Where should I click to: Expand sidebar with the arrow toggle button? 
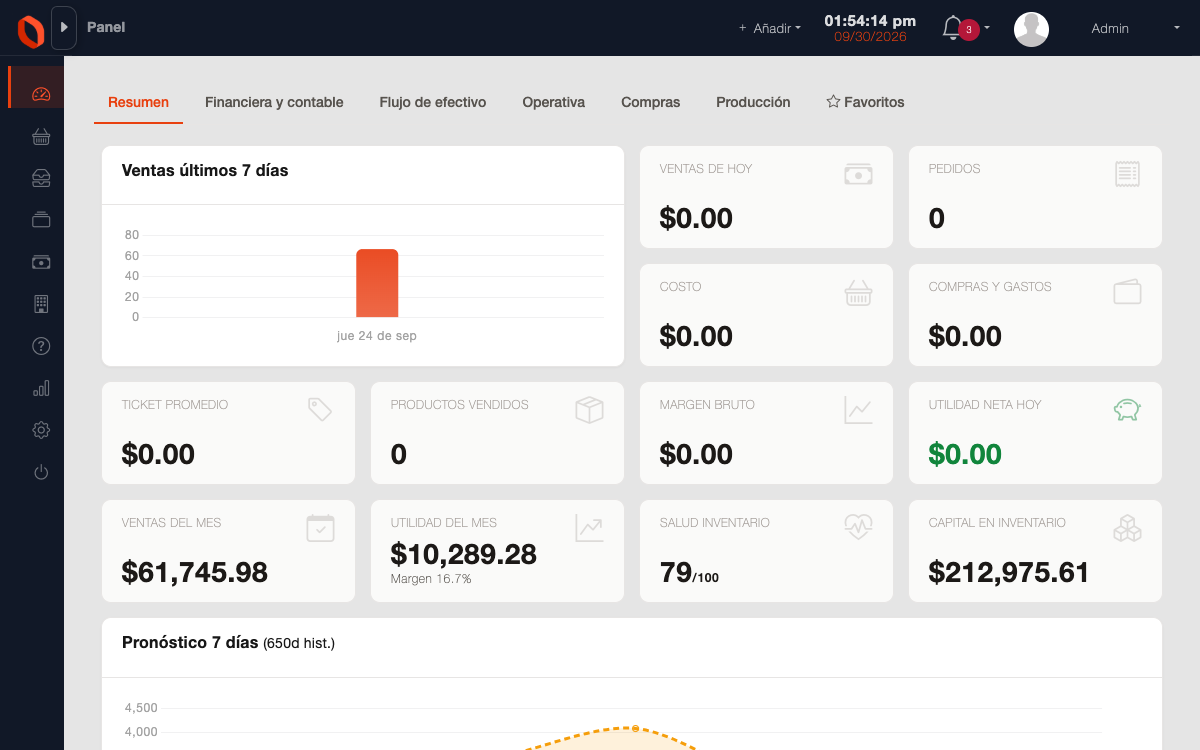[64, 28]
